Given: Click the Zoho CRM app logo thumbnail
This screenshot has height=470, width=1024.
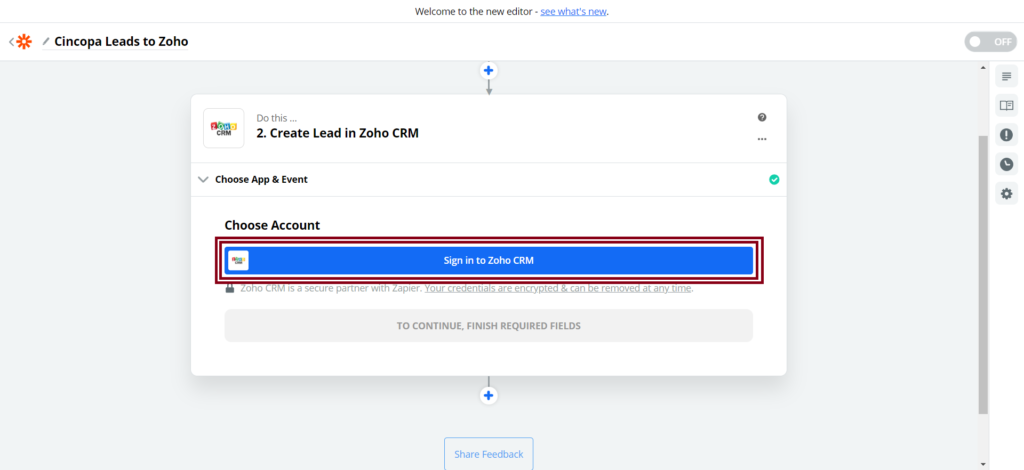Looking at the screenshot, I should coord(223,129).
